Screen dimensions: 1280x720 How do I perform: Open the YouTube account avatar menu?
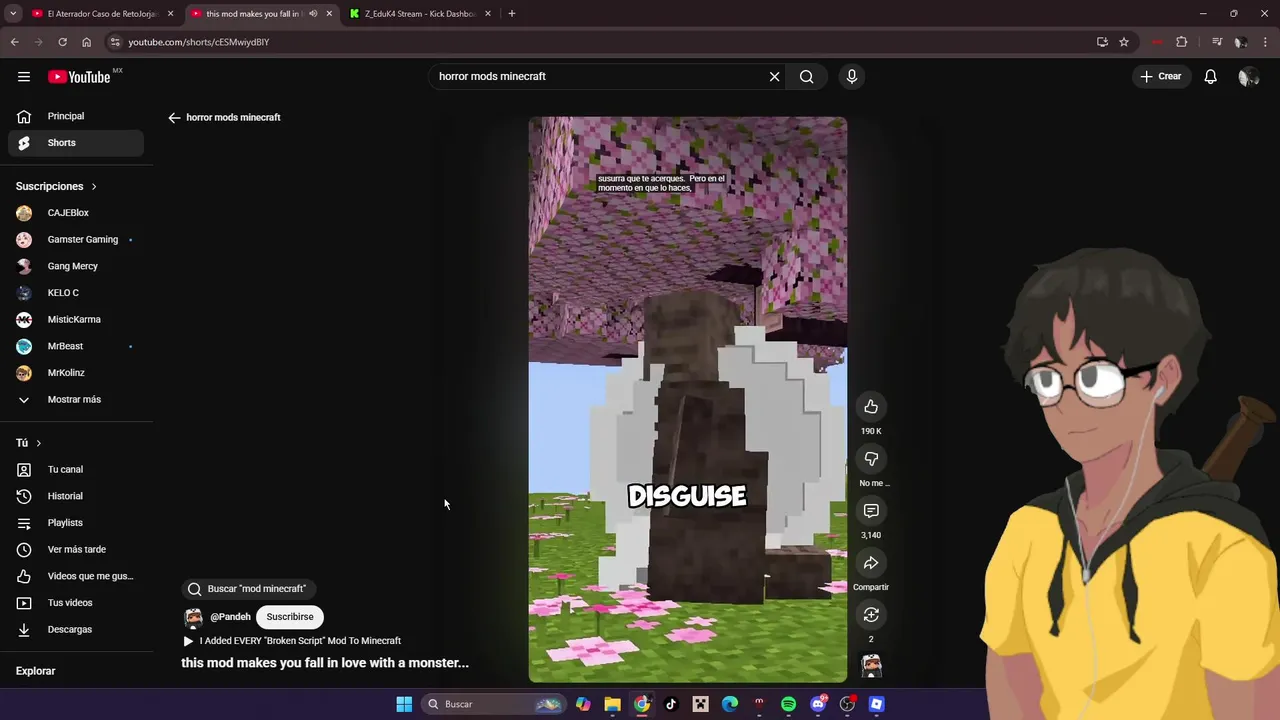1248,76
